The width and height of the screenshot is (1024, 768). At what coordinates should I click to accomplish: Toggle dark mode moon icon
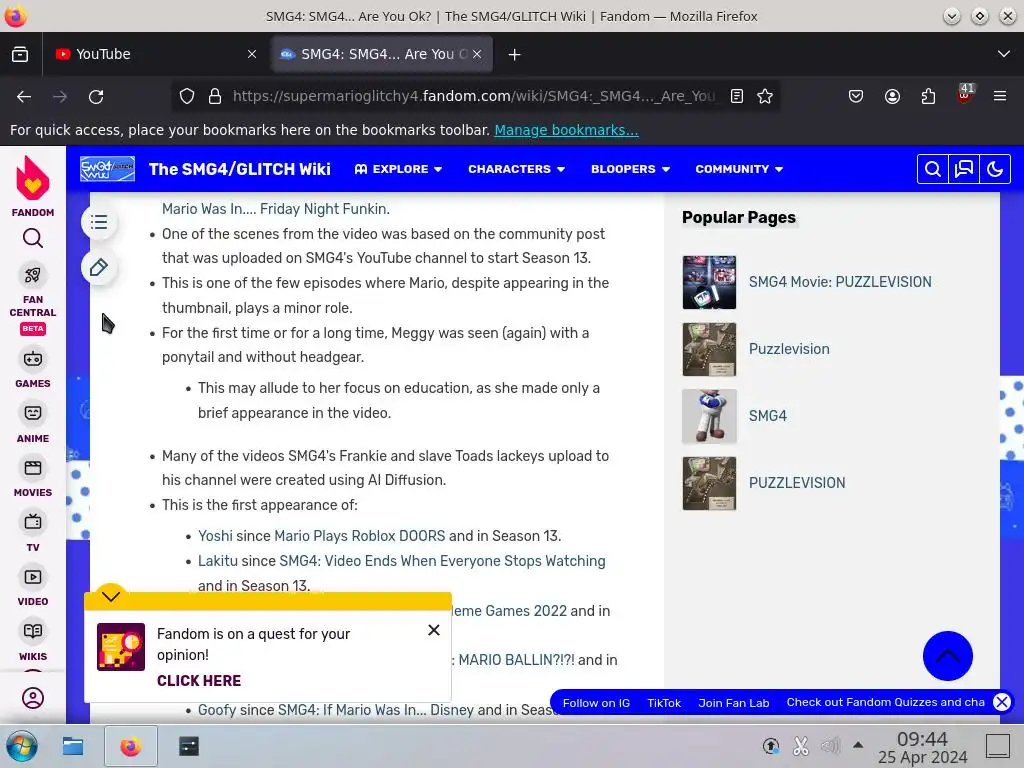995,169
